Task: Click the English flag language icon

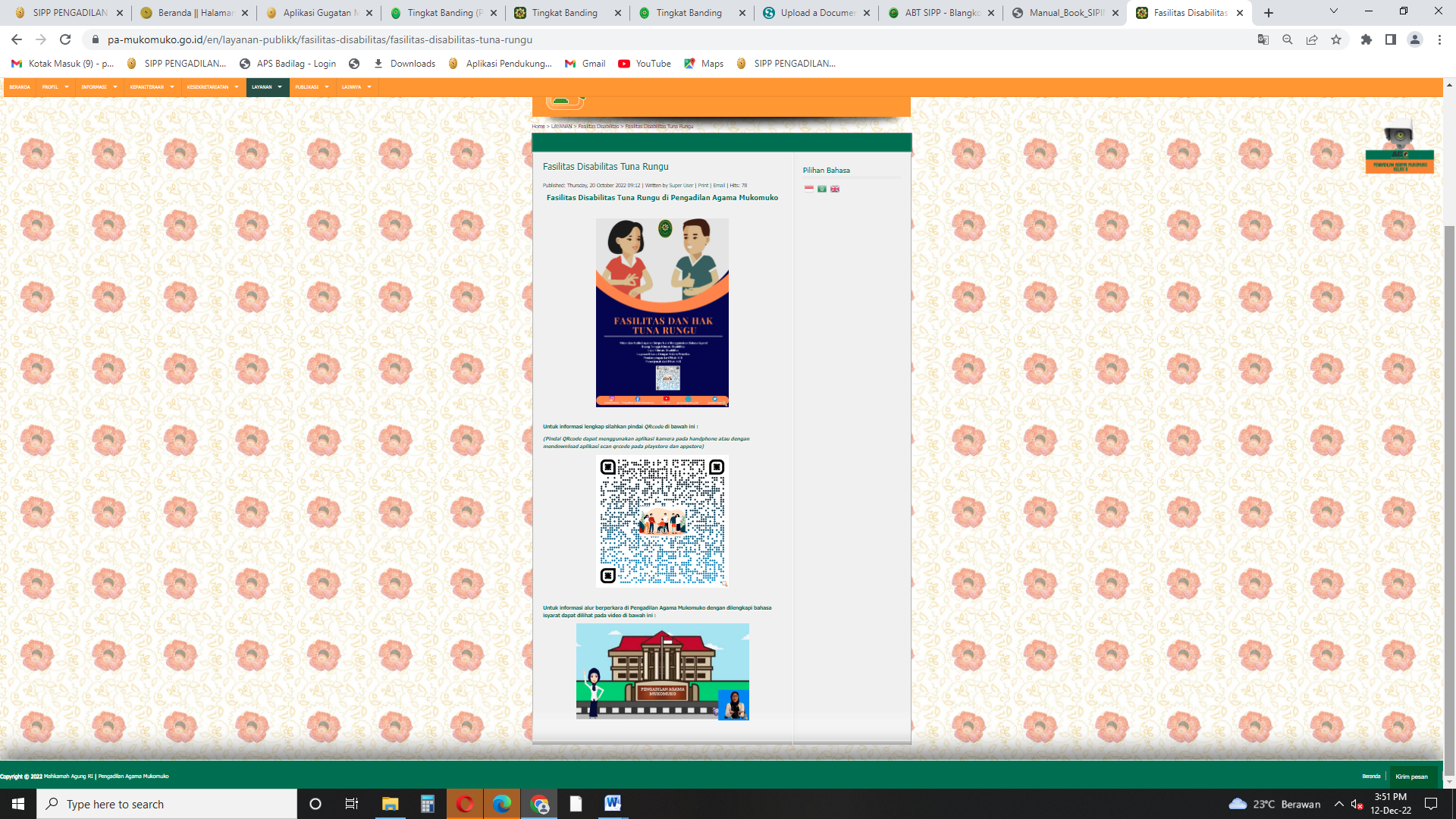Action: 835,189
